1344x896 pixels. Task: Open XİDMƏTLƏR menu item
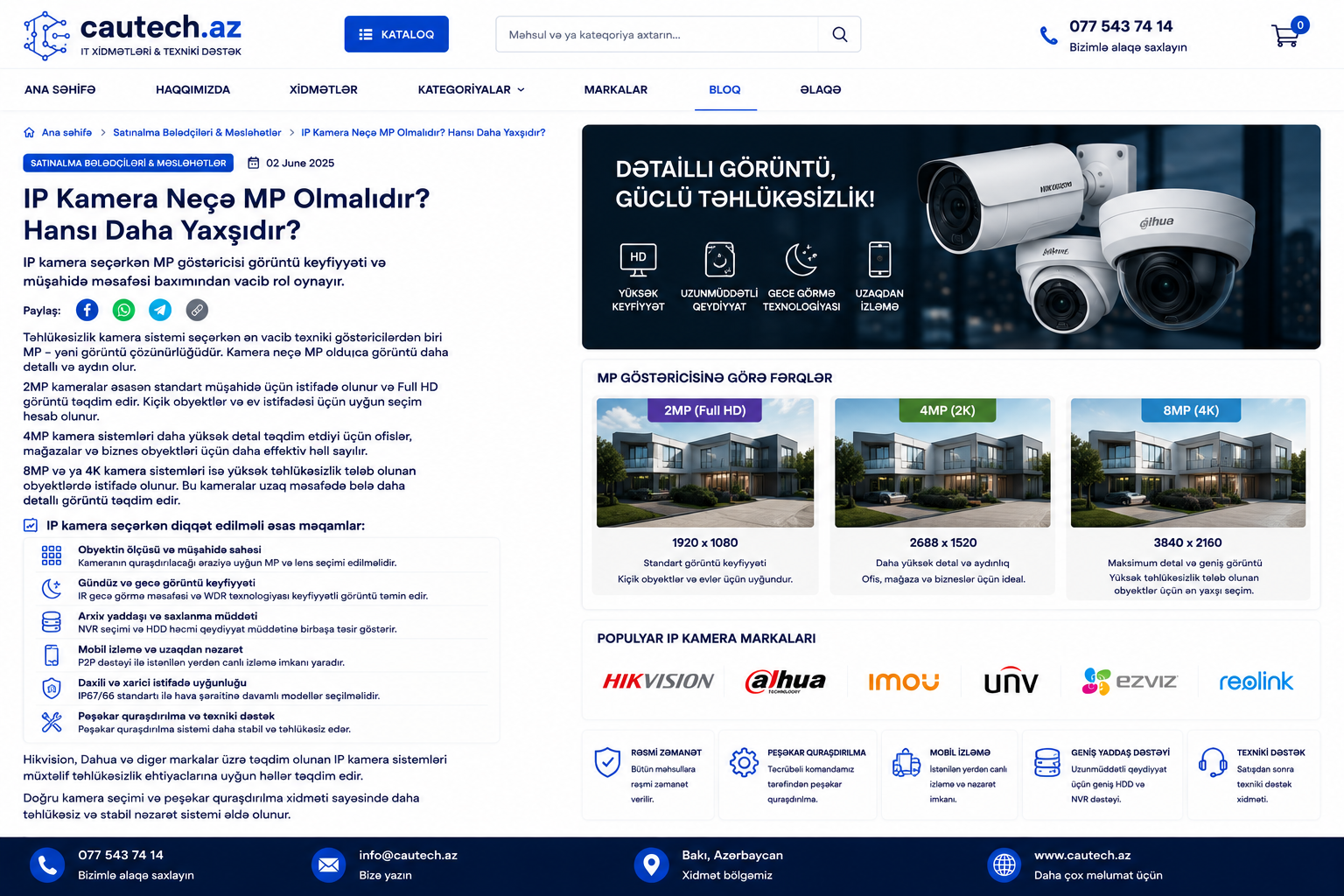[x=323, y=89]
